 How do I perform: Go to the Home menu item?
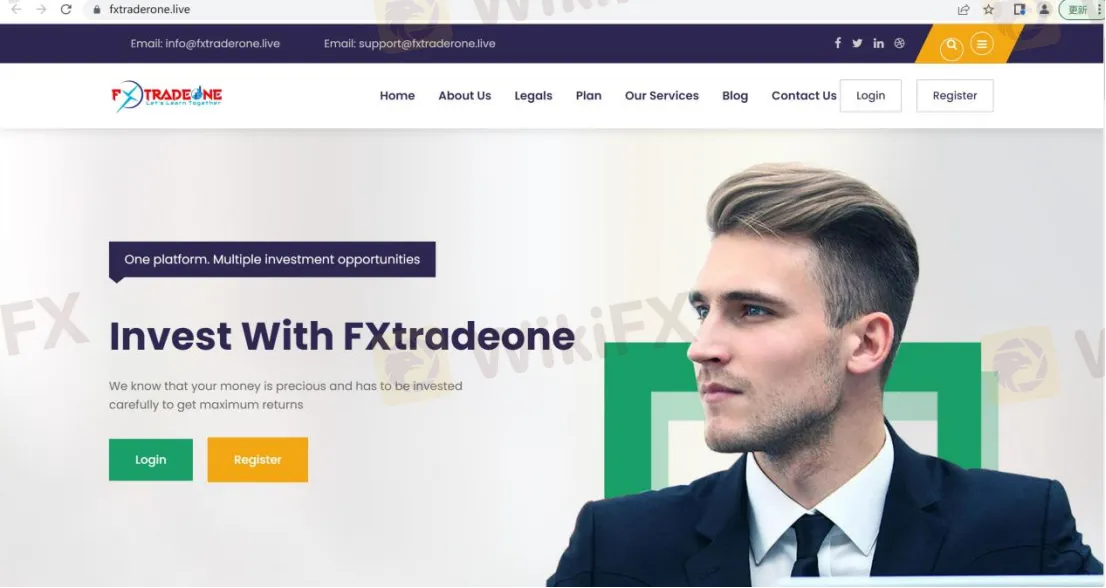(397, 96)
